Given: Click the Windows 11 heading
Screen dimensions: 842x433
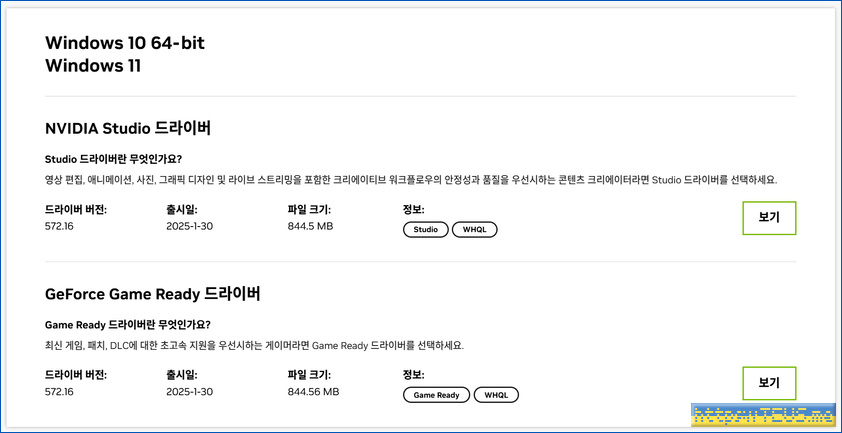Looking at the screenshot, I should click(93, 66).
